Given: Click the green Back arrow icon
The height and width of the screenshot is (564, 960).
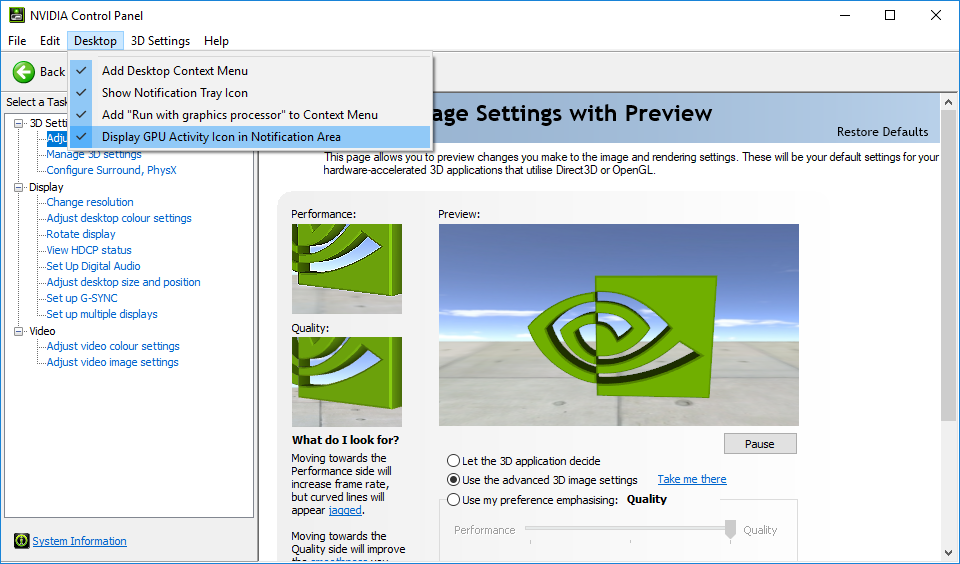Looking at the screenshot, I should pyautogui.click(x=24, y=72).
